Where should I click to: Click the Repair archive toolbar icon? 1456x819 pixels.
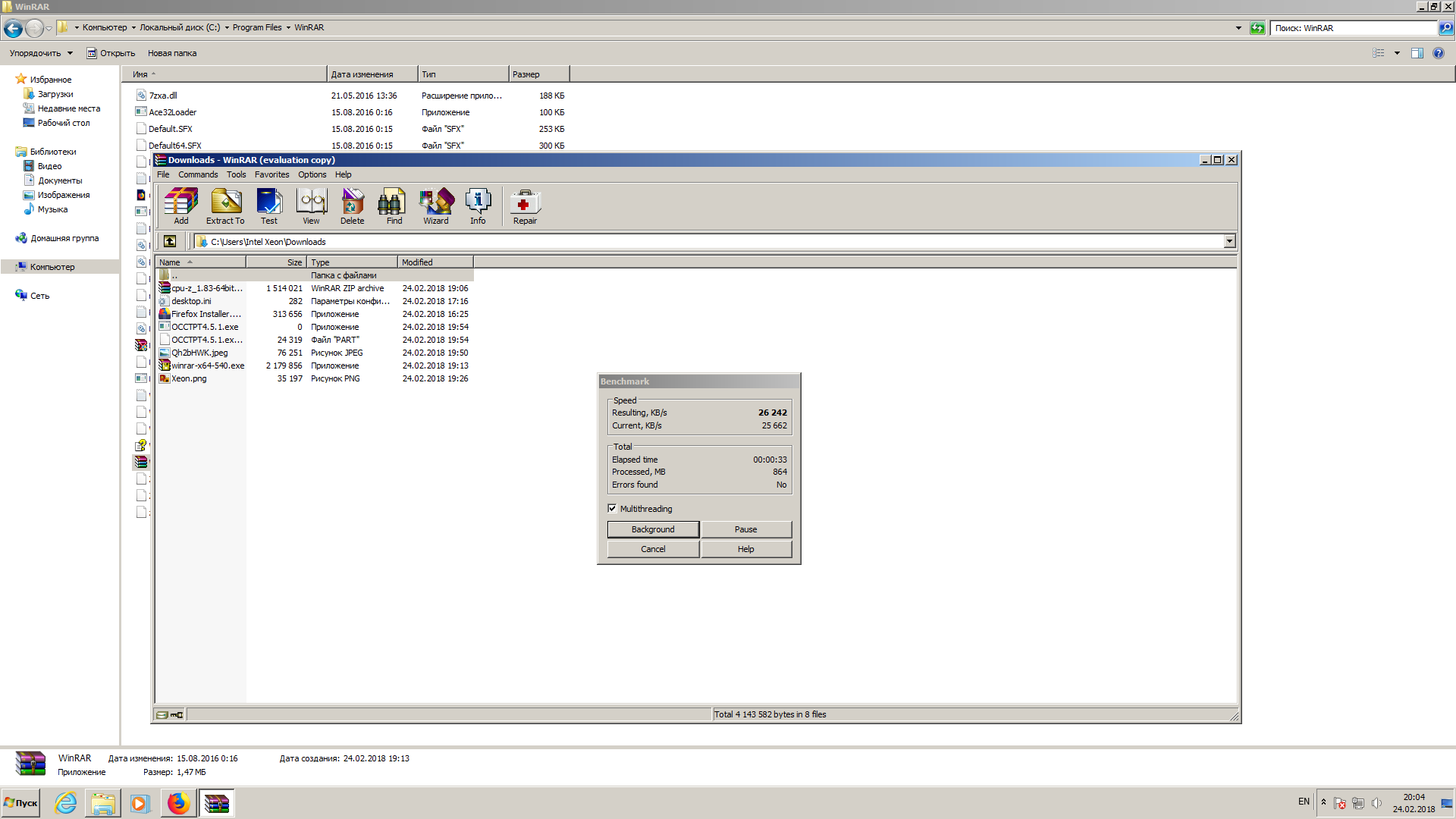click(525, 206)
